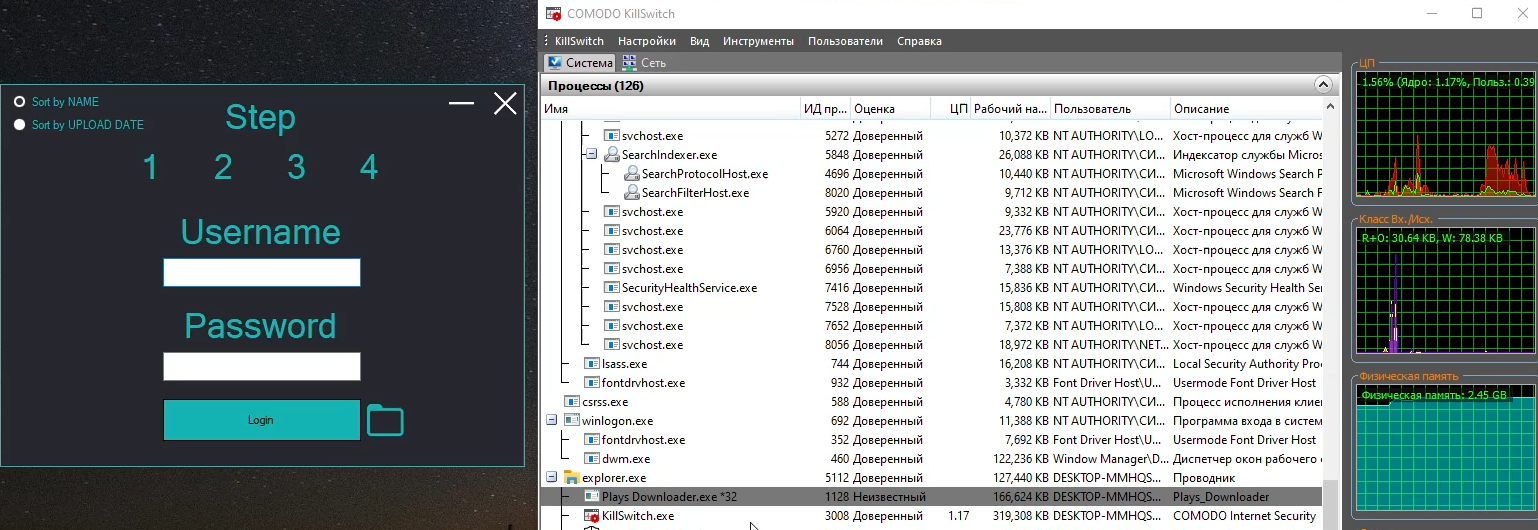Screen dimensions: 1538x530
Task: Sort by the Описание column header
Action: pos(1246,109)
